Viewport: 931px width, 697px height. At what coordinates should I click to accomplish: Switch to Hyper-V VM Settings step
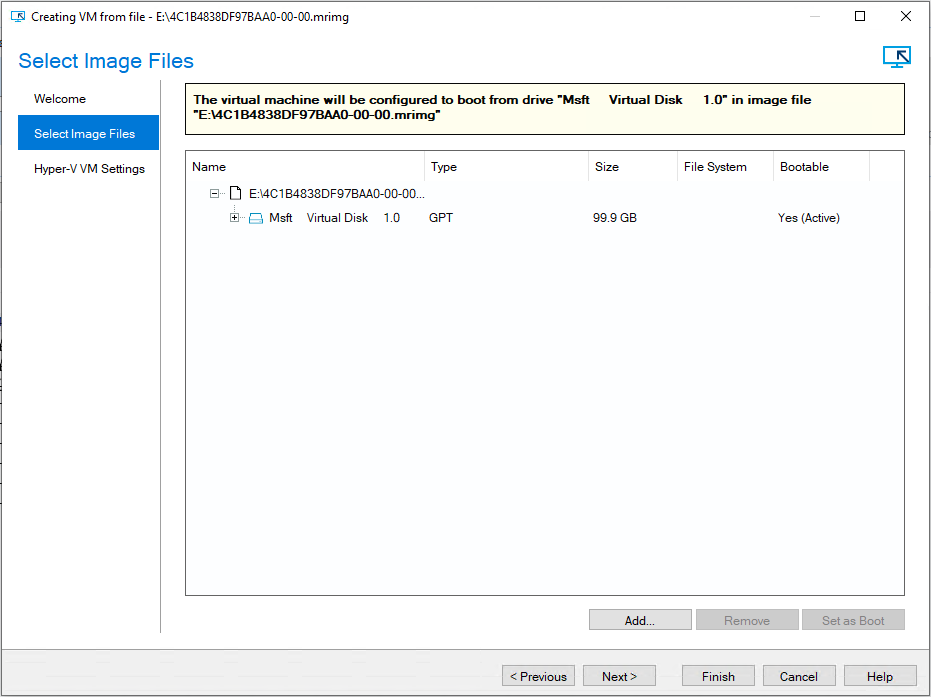coord(89,169)
